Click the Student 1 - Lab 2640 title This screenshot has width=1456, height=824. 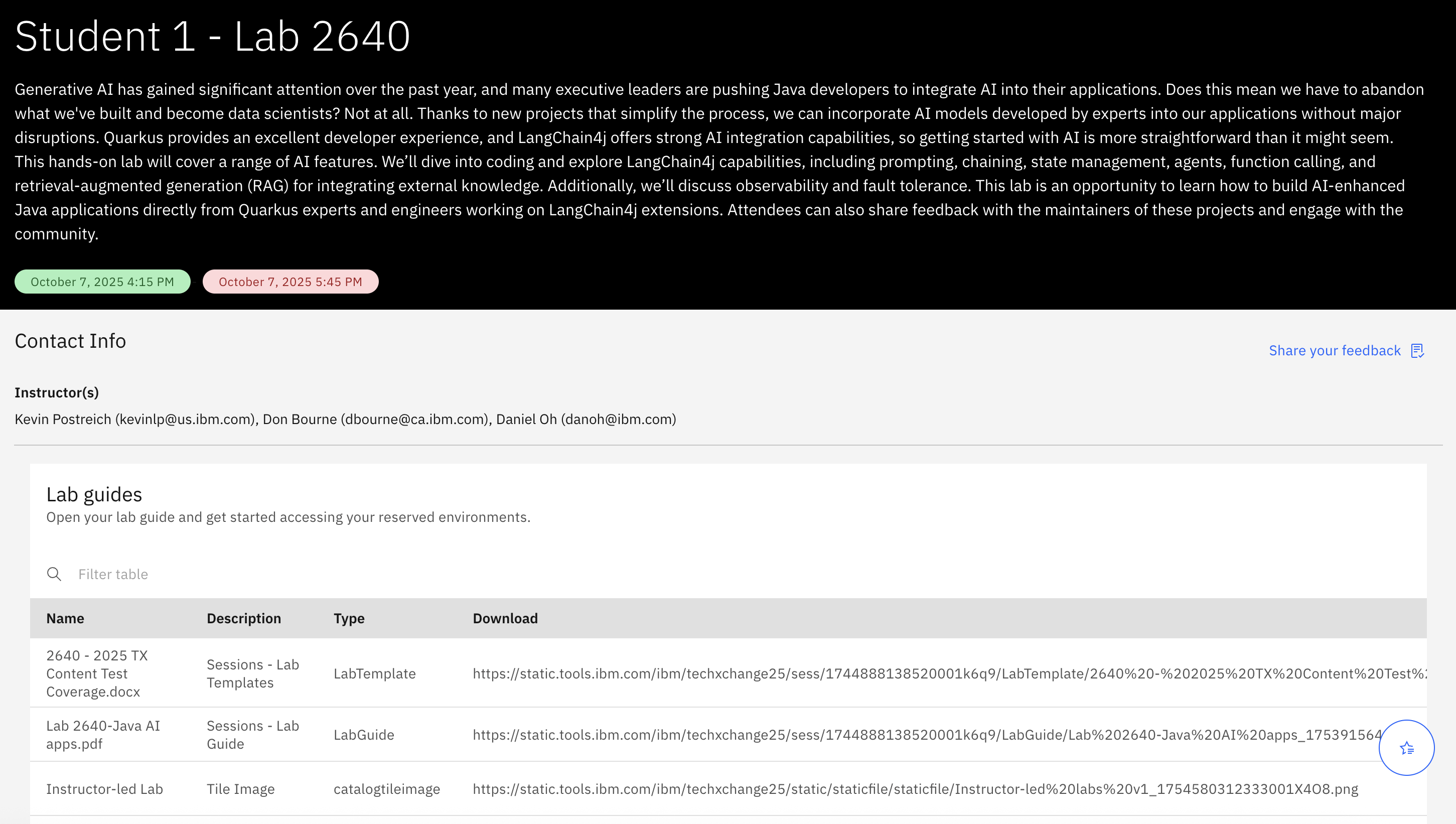click(213, 36)
